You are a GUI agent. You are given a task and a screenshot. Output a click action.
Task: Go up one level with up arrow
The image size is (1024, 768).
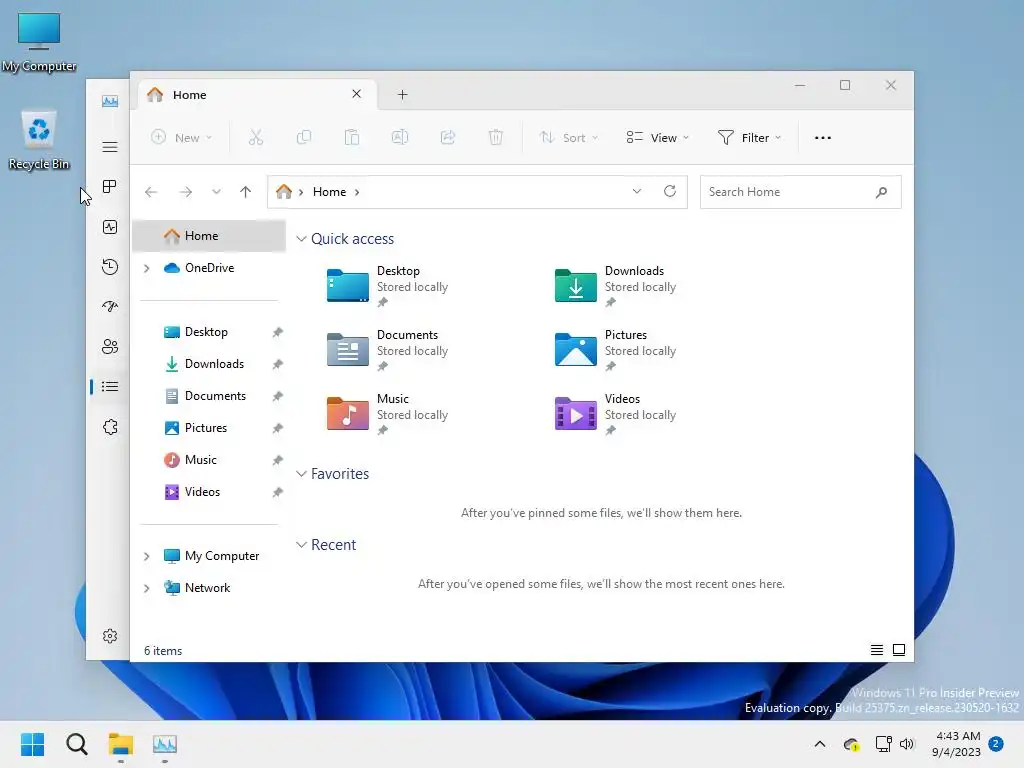coord(246,192)
